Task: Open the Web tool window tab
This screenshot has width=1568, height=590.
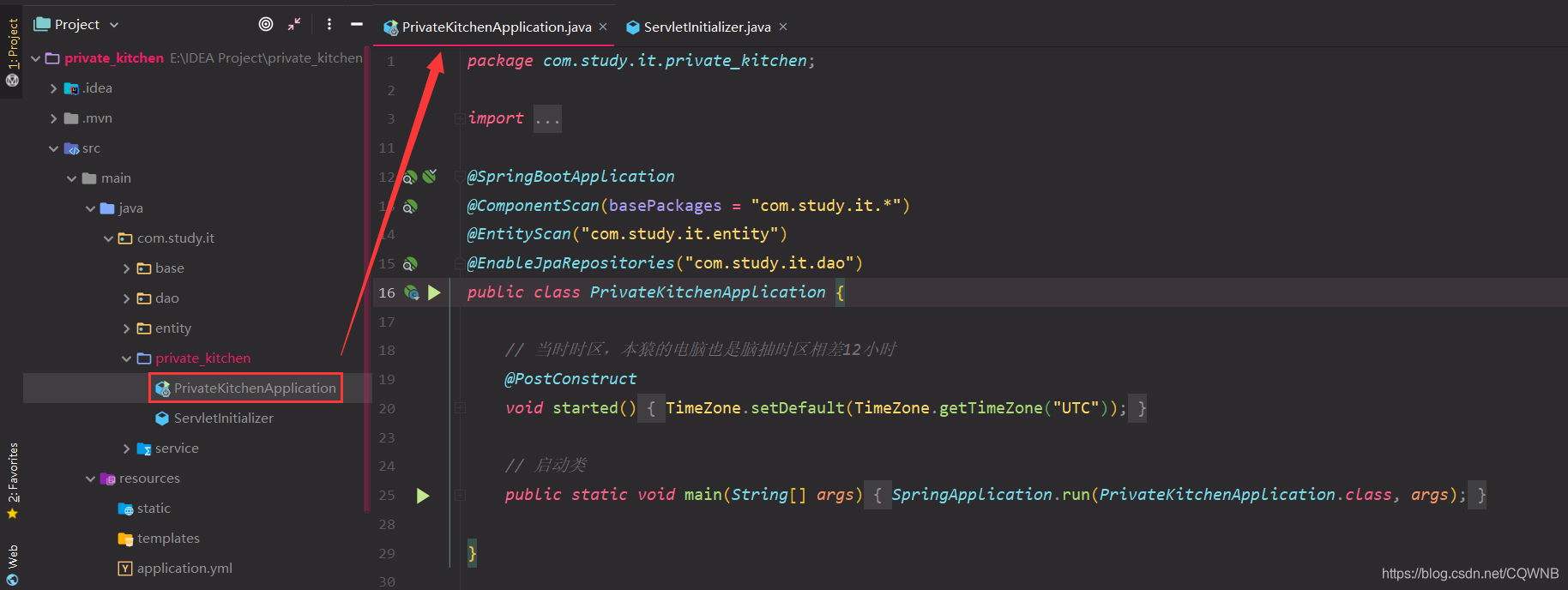Action: 12,556
